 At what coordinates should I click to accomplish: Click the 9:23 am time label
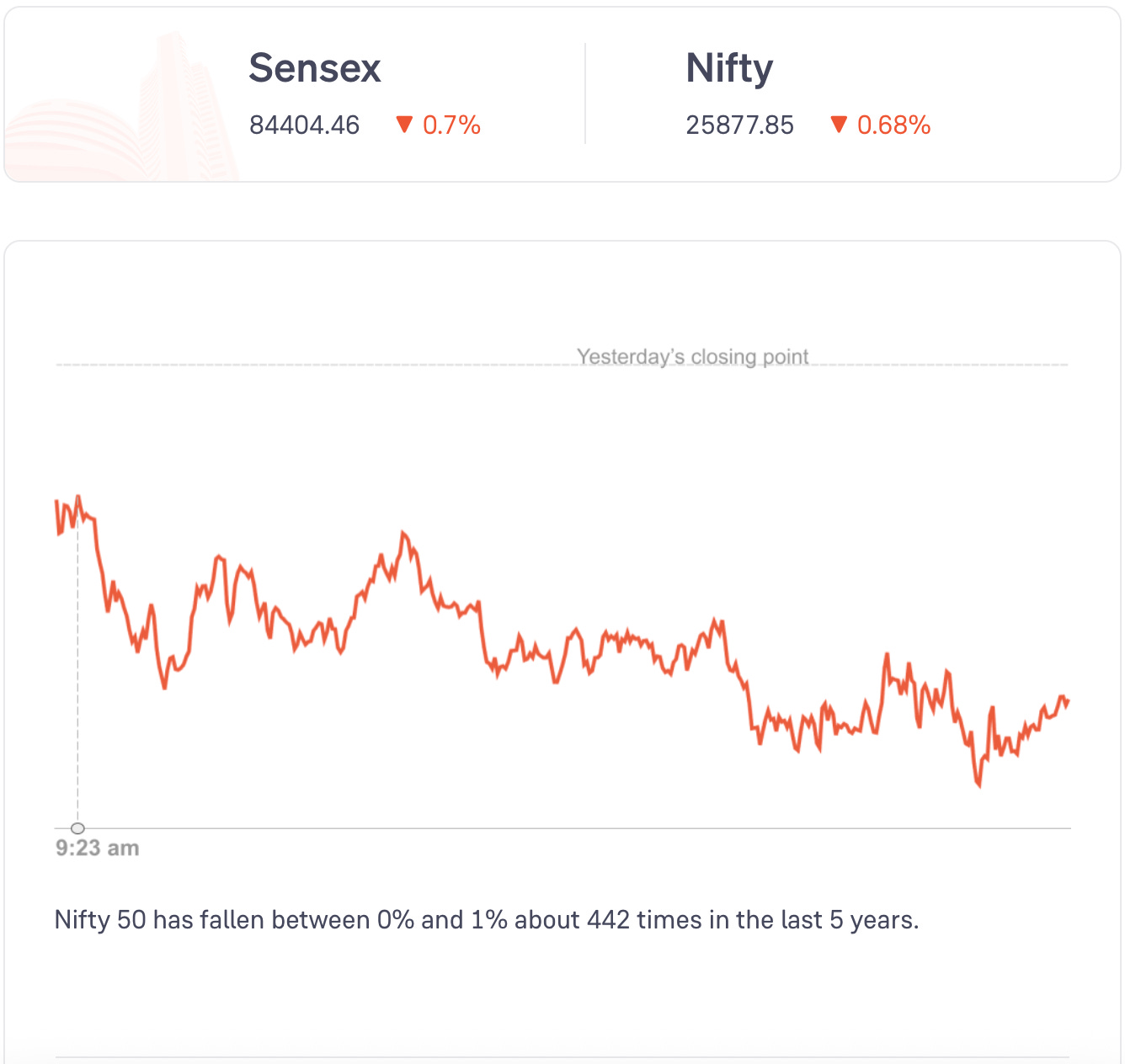[x=97, y=848]
